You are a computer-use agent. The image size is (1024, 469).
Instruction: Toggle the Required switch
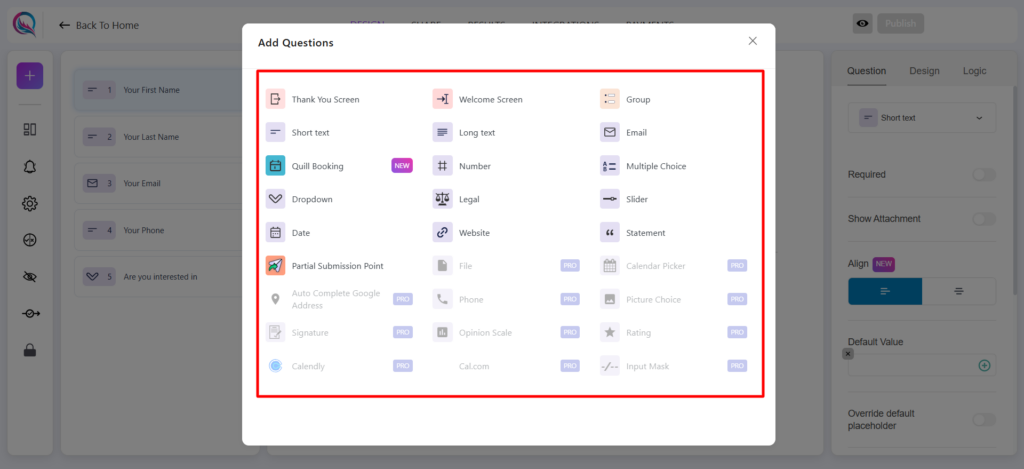983,175
